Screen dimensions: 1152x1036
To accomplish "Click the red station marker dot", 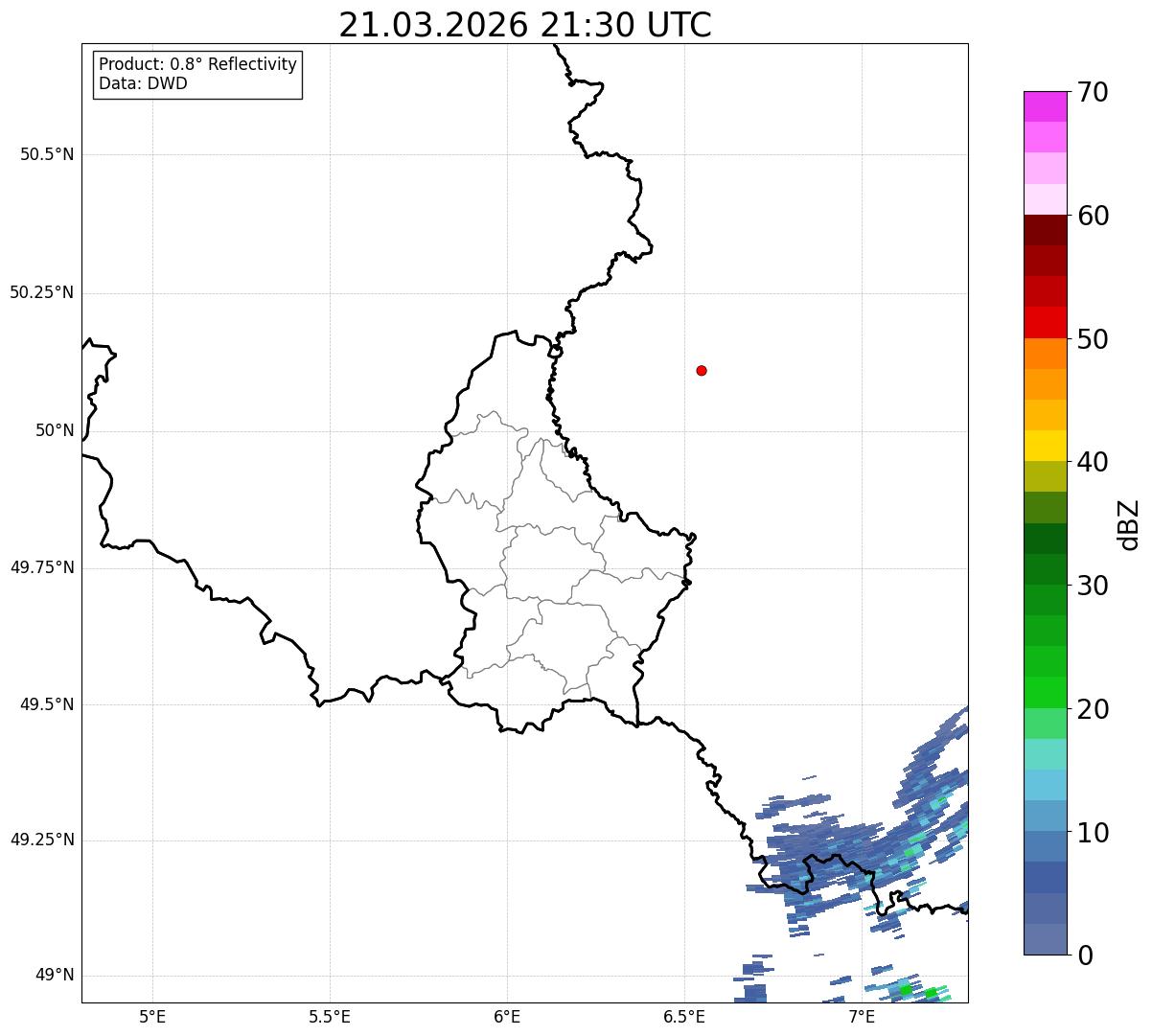I will tap(702, 370).
